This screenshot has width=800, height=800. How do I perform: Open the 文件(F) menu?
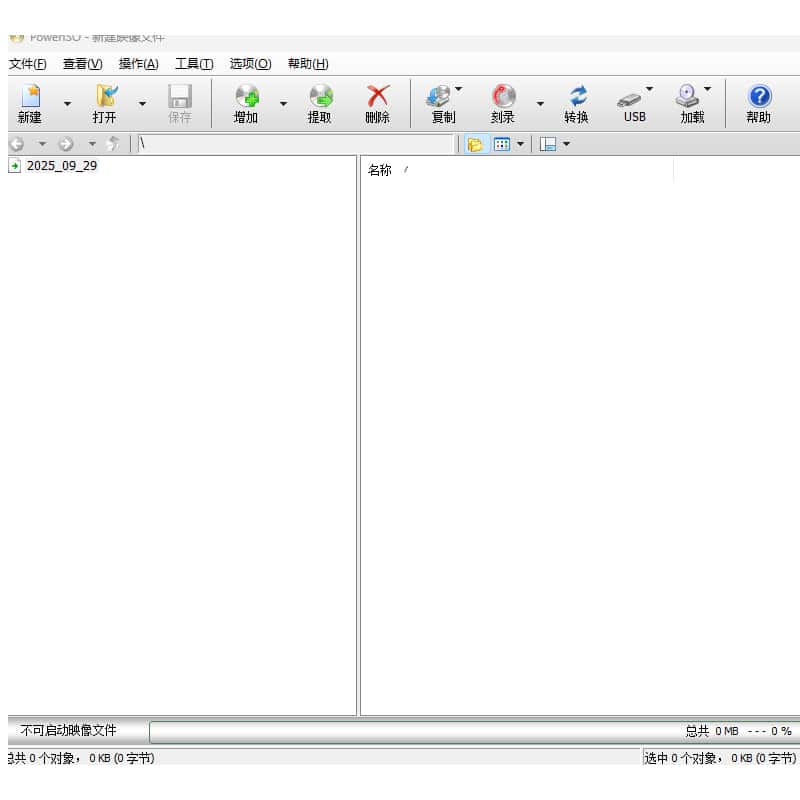(x=28, y=64)
